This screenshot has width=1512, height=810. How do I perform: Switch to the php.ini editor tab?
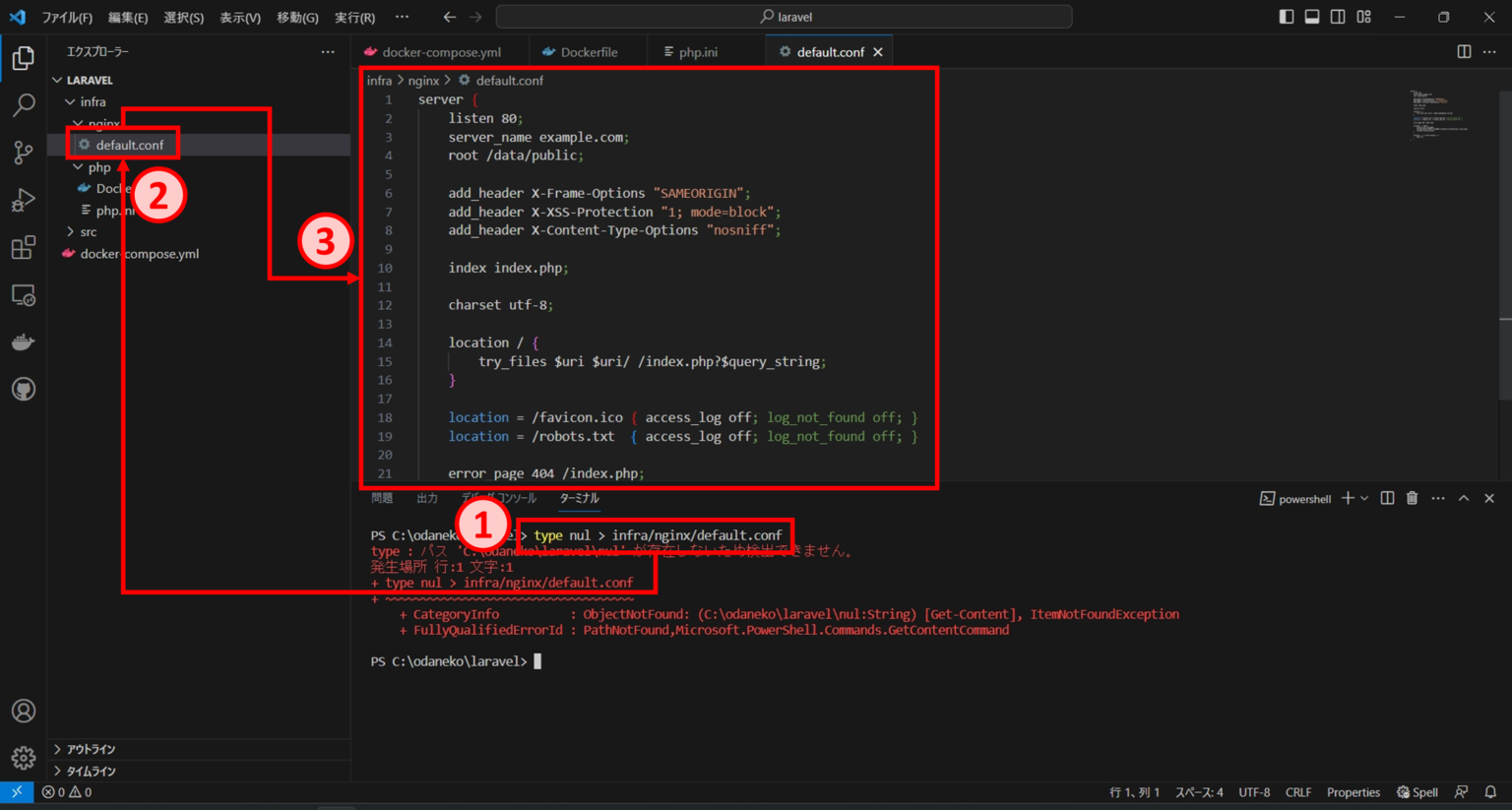(700, 50)
